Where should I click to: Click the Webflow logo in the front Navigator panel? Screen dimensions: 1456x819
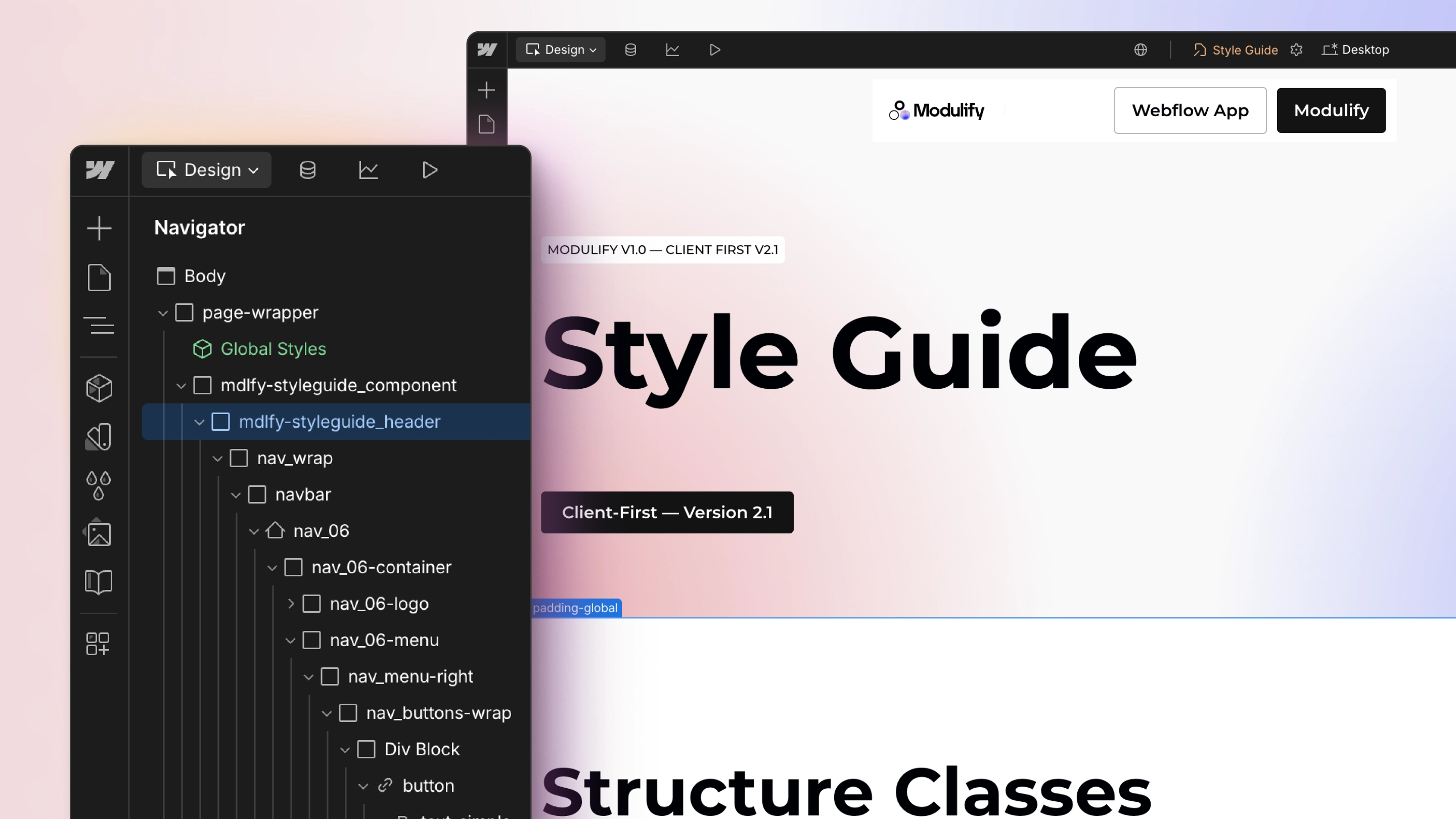pyautogui.click(x=100, y=169)
